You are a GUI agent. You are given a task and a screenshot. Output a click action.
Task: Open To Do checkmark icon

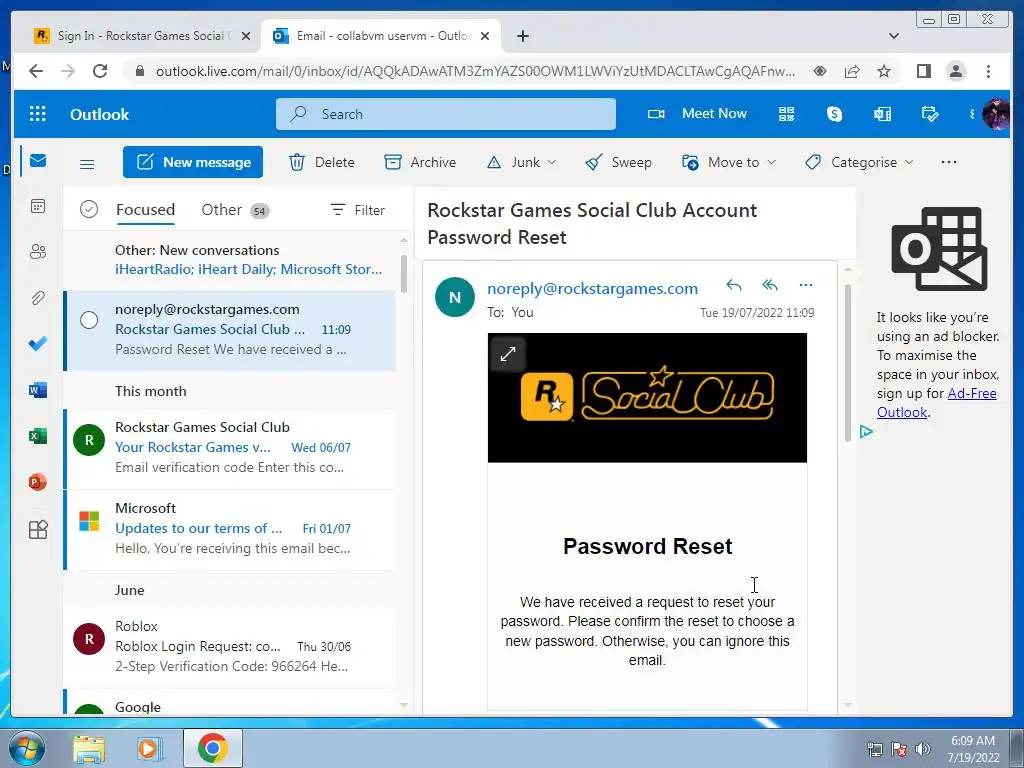click(38, 344)
